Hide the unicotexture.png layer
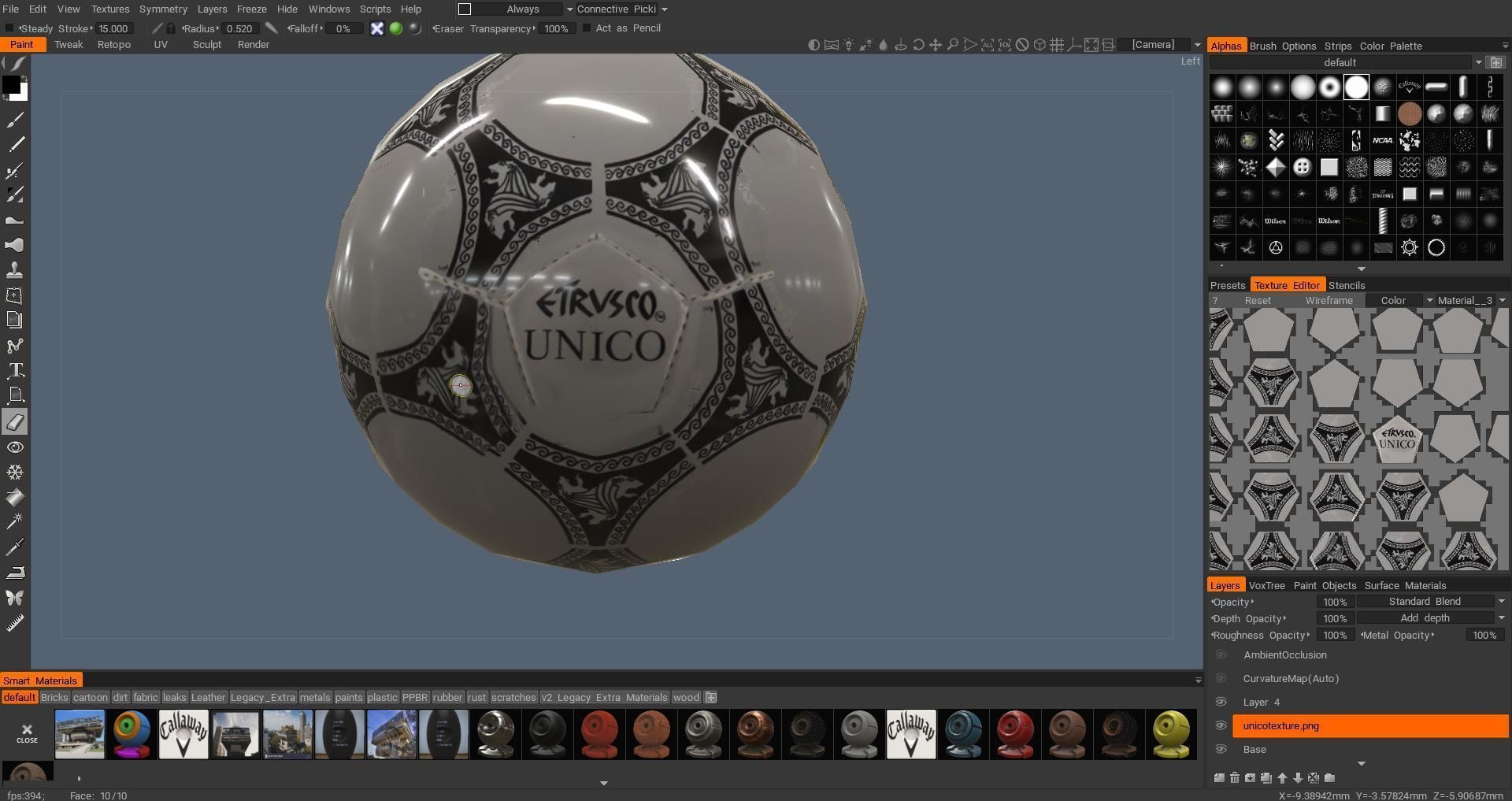The height and width of the screenshot is (801, 1512). click(1221, 726)
